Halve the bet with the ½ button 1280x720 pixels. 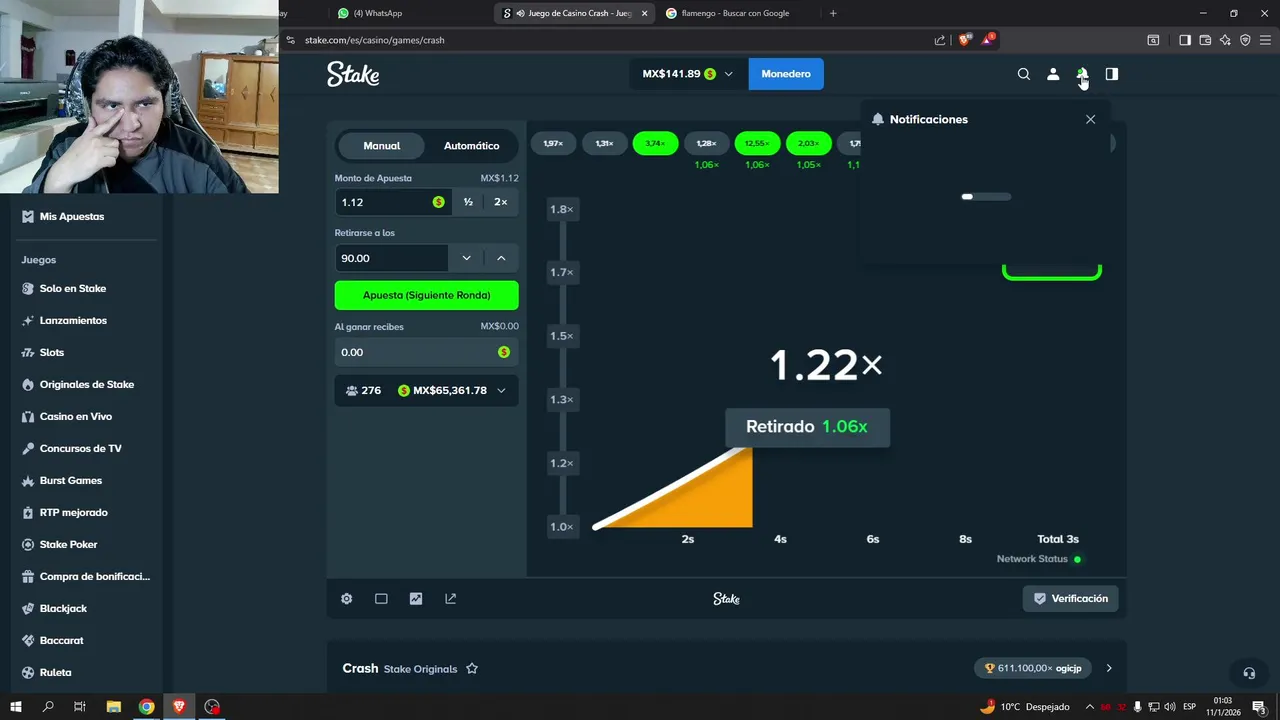468,202
